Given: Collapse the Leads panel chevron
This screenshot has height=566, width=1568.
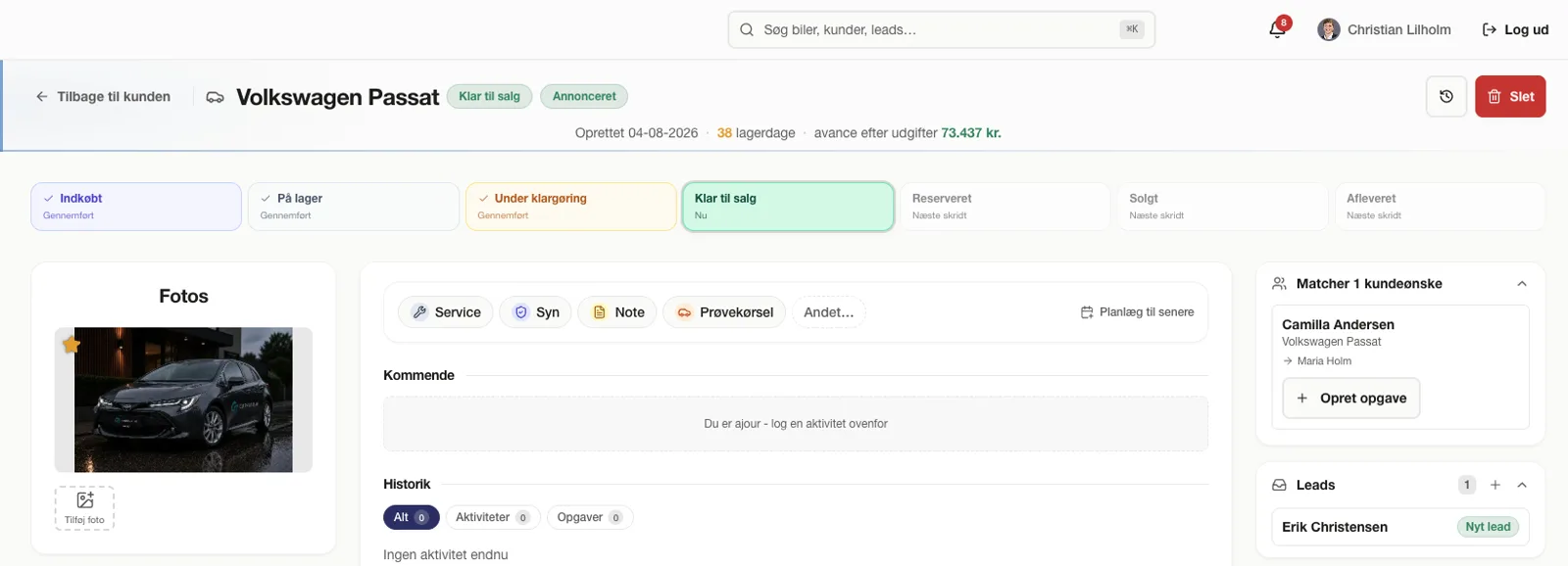Looking at the screenshot, I should coord(1522,485).
